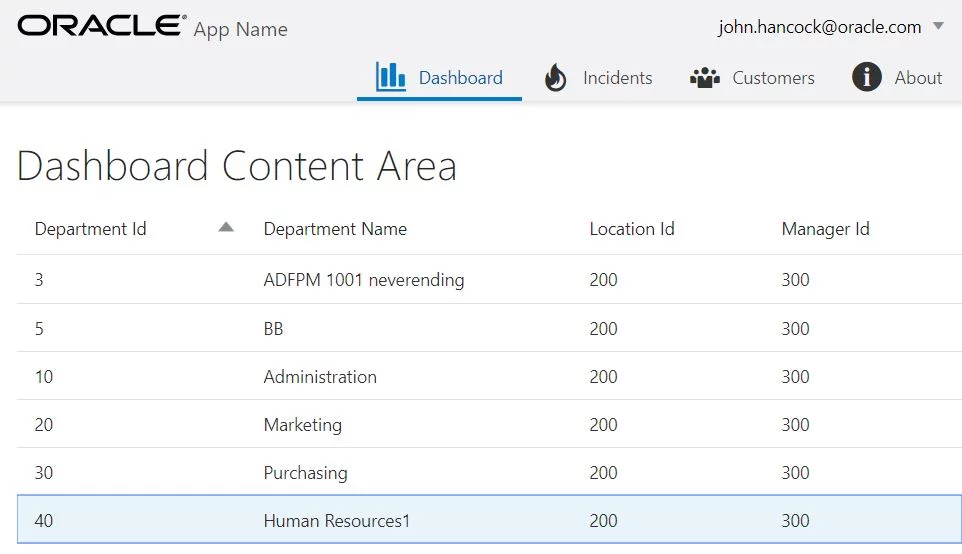Select the Purchasing department cell
This screenshot has width=962, height=554.
coord(306,472)
